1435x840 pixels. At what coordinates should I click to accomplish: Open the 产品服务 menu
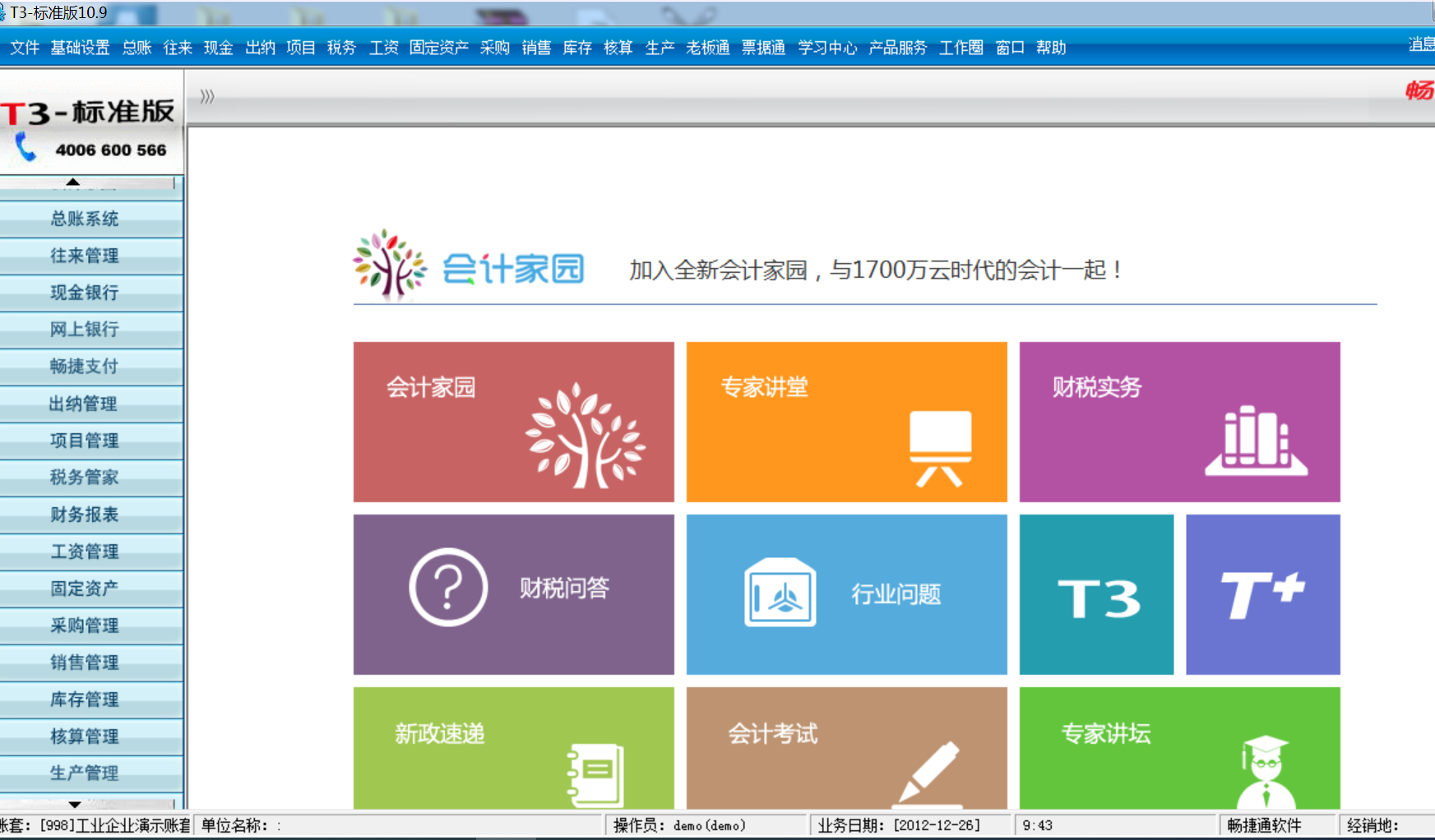tap(898, 48)
